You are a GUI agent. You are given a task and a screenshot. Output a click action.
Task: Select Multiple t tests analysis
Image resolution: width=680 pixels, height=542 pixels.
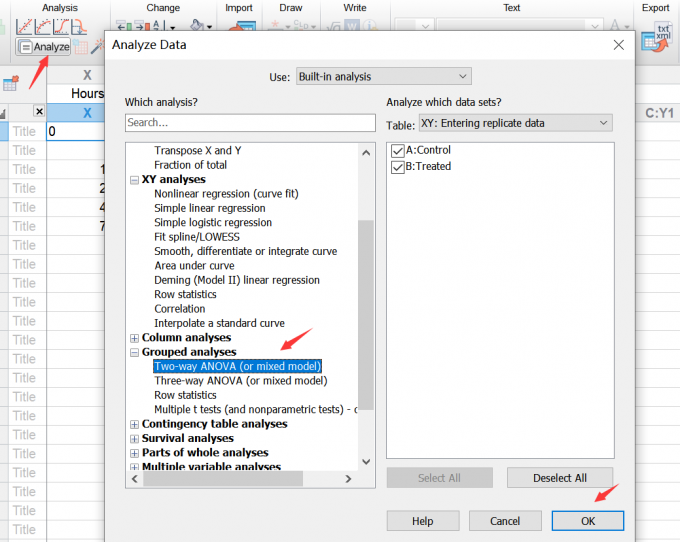point(256,409)
